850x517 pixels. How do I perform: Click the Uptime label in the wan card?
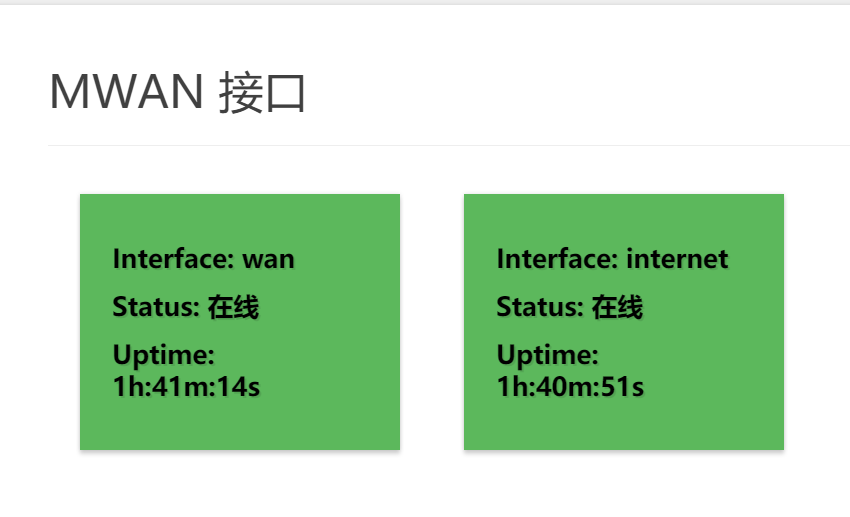pos(164,355)
